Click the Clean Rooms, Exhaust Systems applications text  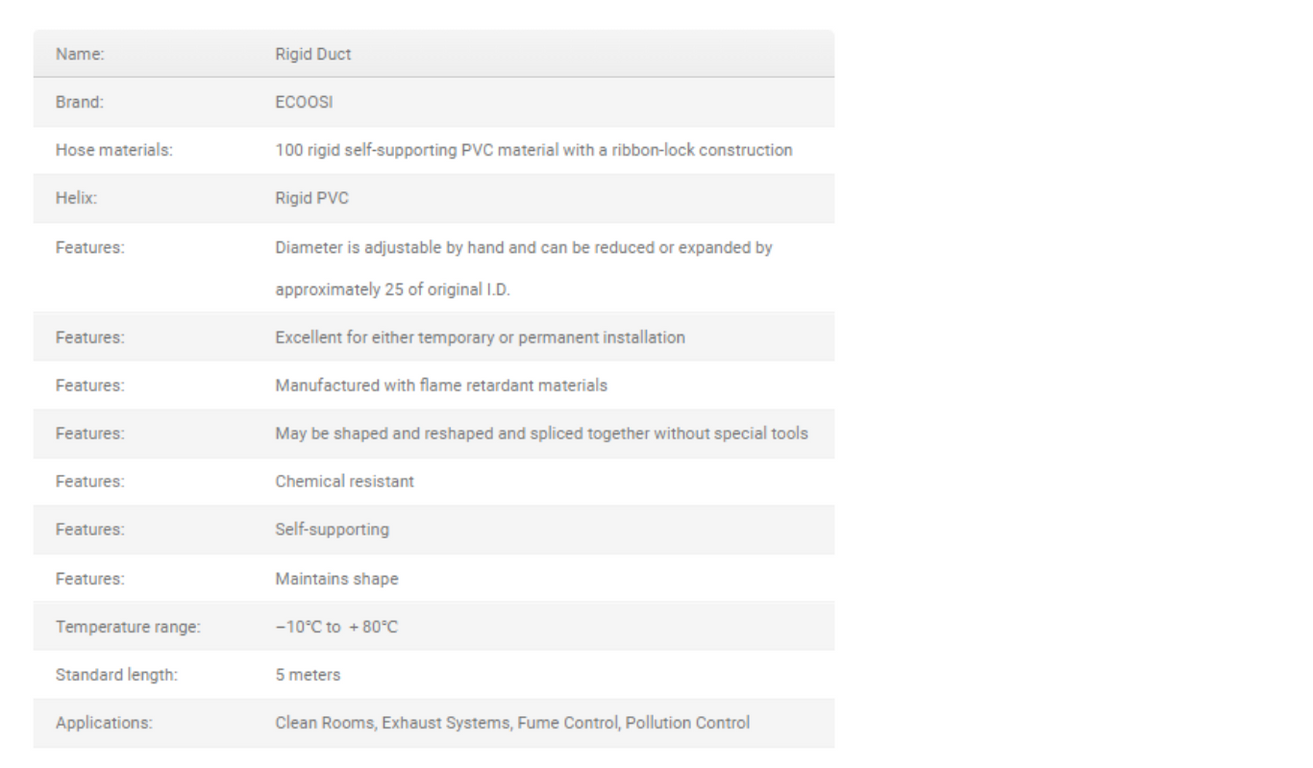coord(512,723)
